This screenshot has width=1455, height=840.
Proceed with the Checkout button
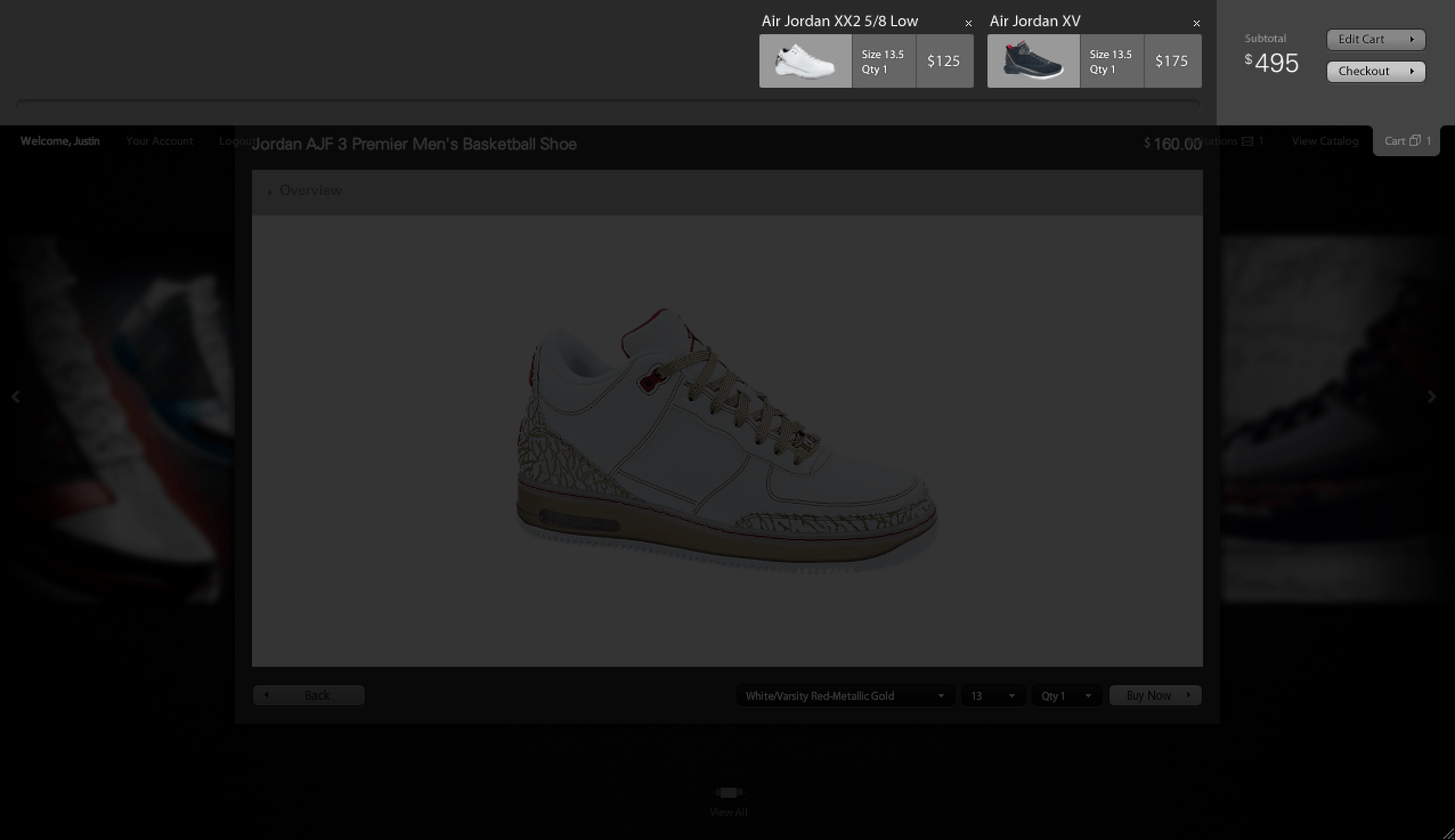1375,72
